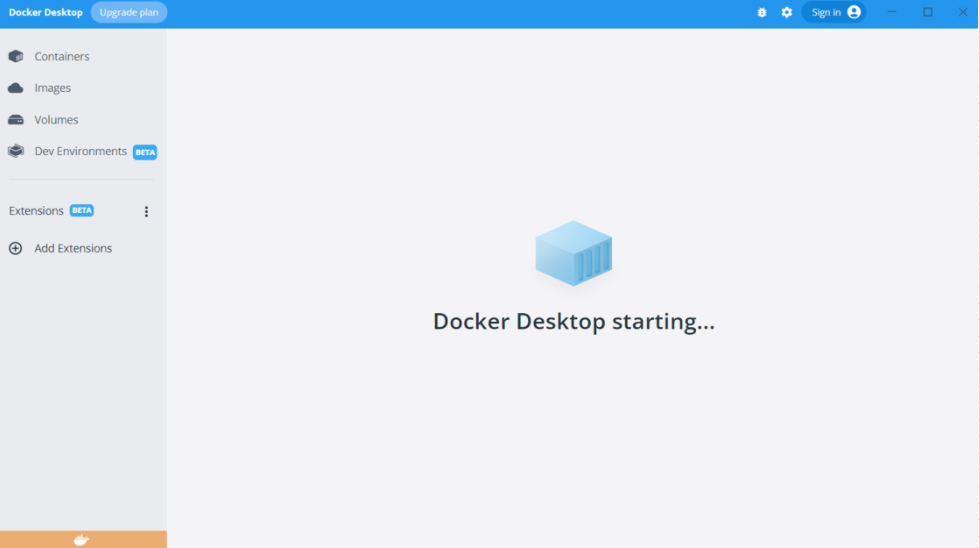979x548 pixels.
Task: Open settings gear icon
Action: point(787,12)
